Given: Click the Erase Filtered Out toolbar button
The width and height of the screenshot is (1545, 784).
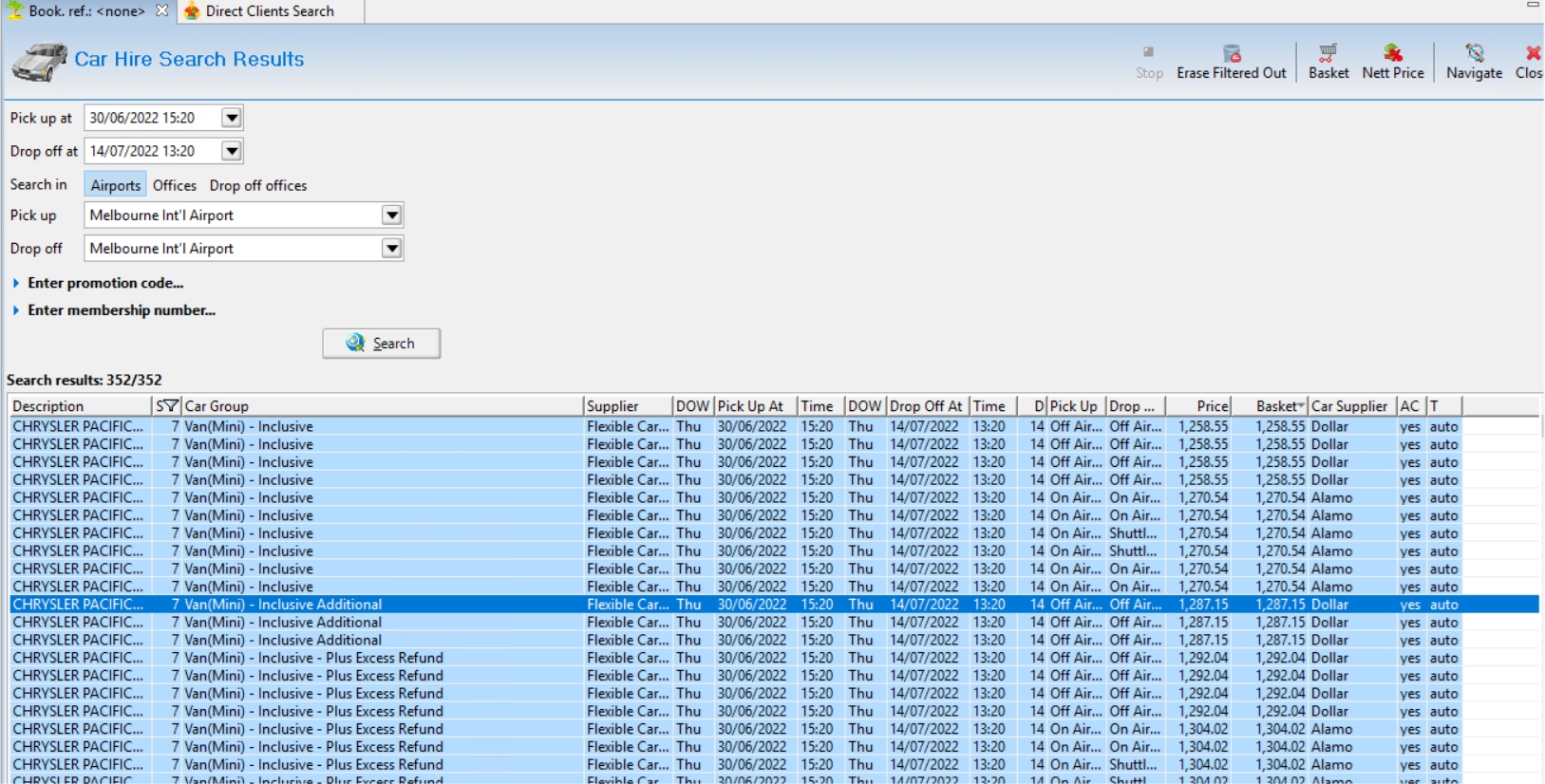Looking at the screenshot, I should pyautogui.click(x=1231, y=62).
